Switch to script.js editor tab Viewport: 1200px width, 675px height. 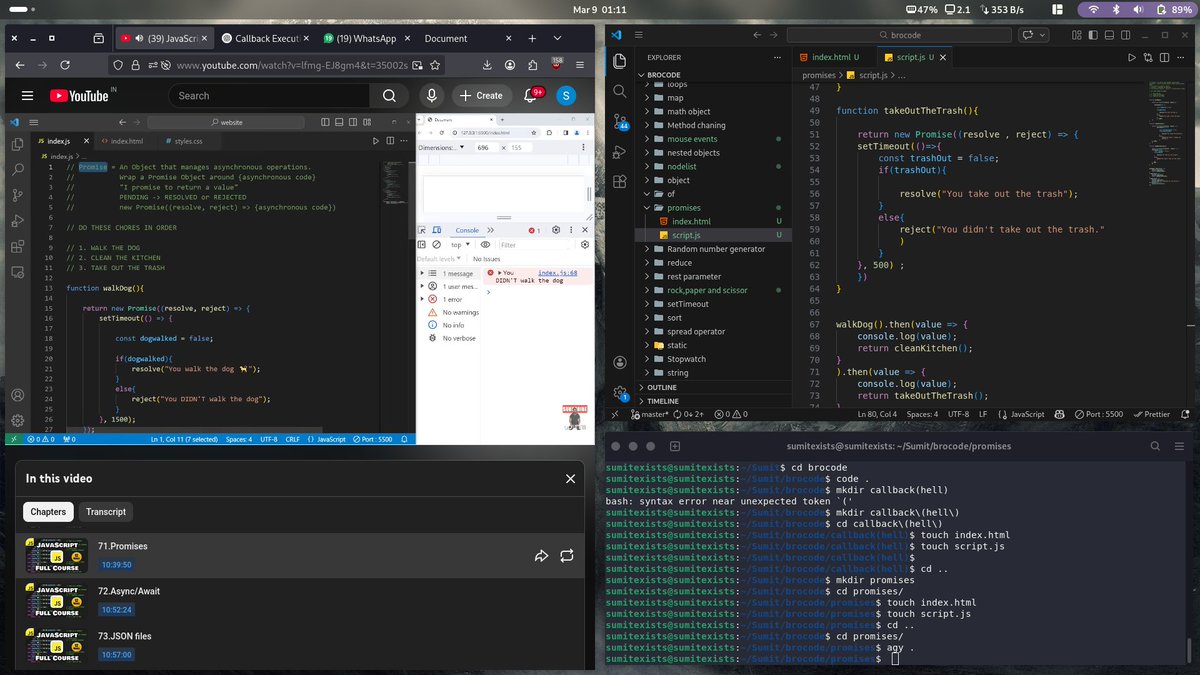pos(914,58)
